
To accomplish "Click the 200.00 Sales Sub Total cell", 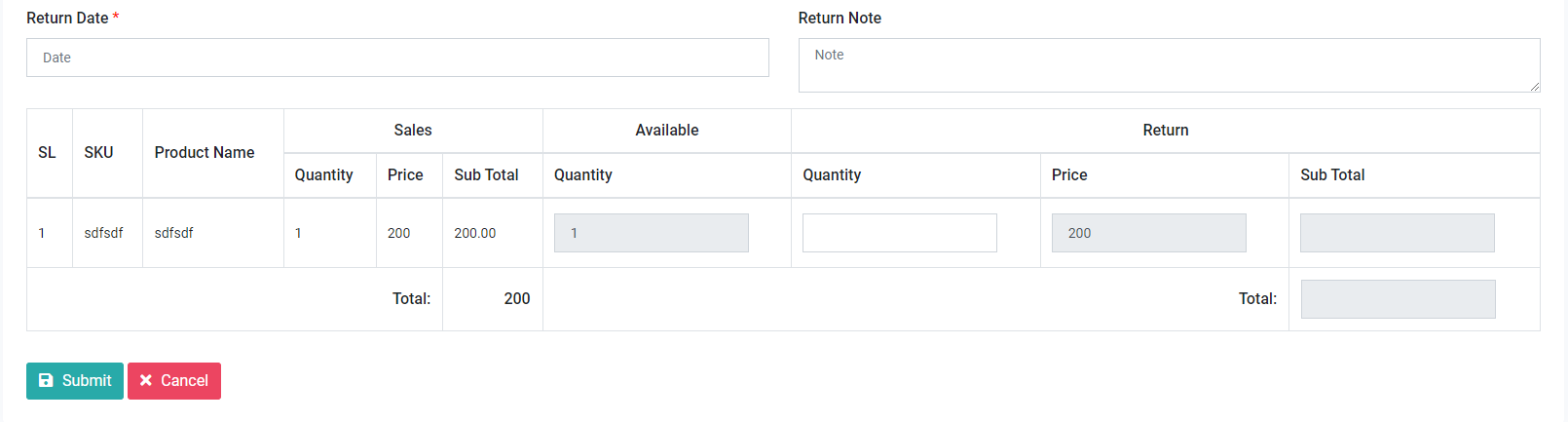I will (475, 234).
